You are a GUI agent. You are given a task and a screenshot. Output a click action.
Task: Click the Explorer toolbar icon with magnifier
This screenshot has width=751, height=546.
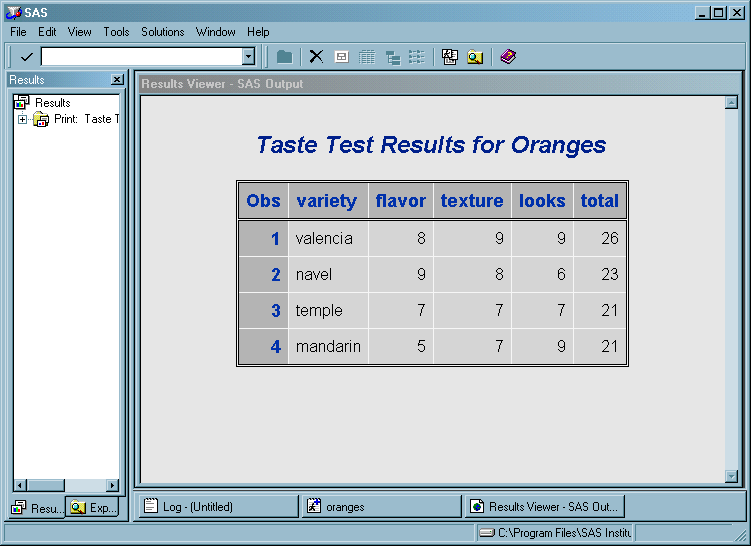pyautogui.click(x=475, y=57)
